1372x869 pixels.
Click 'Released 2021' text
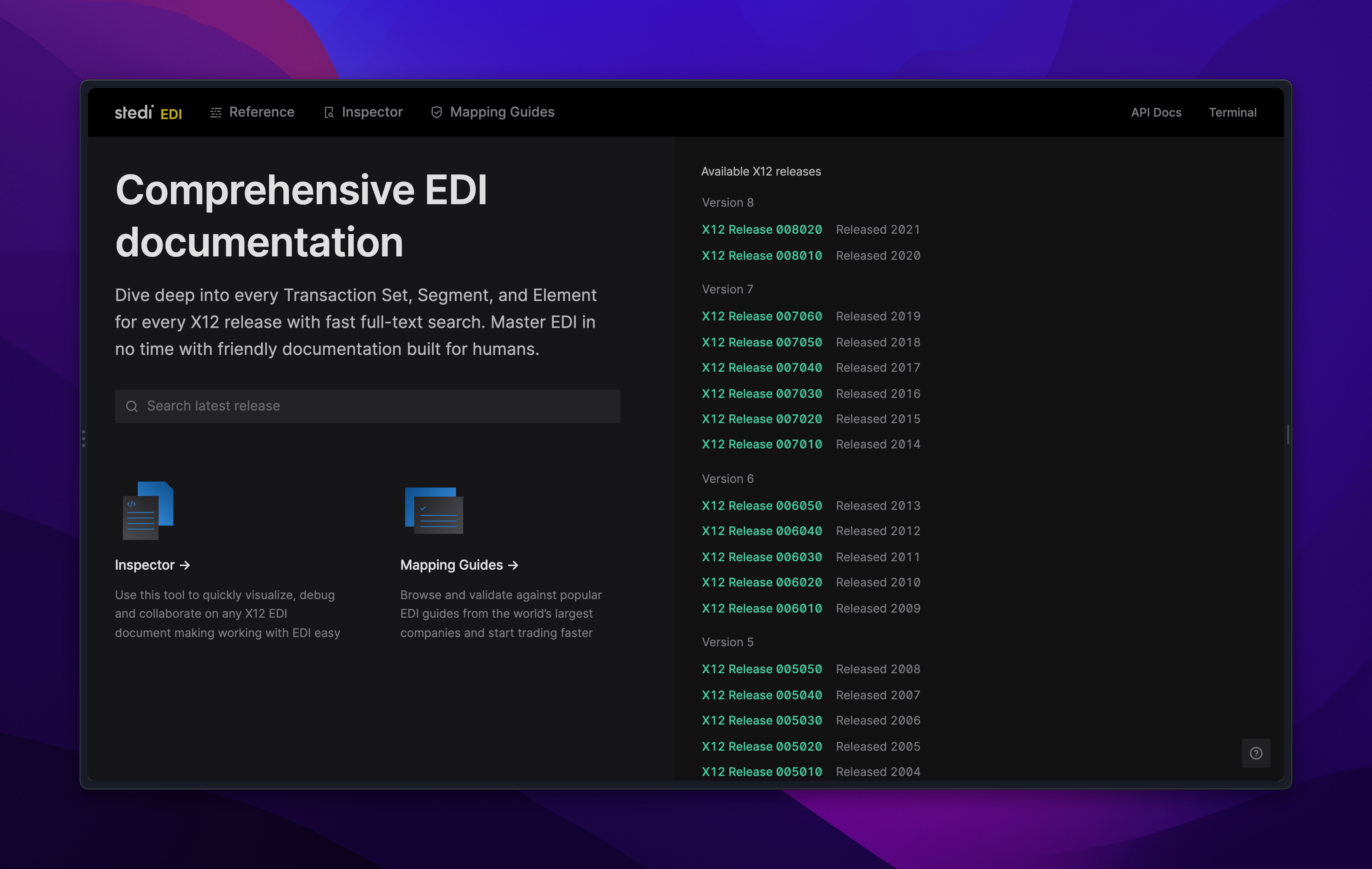coord(878,229)
